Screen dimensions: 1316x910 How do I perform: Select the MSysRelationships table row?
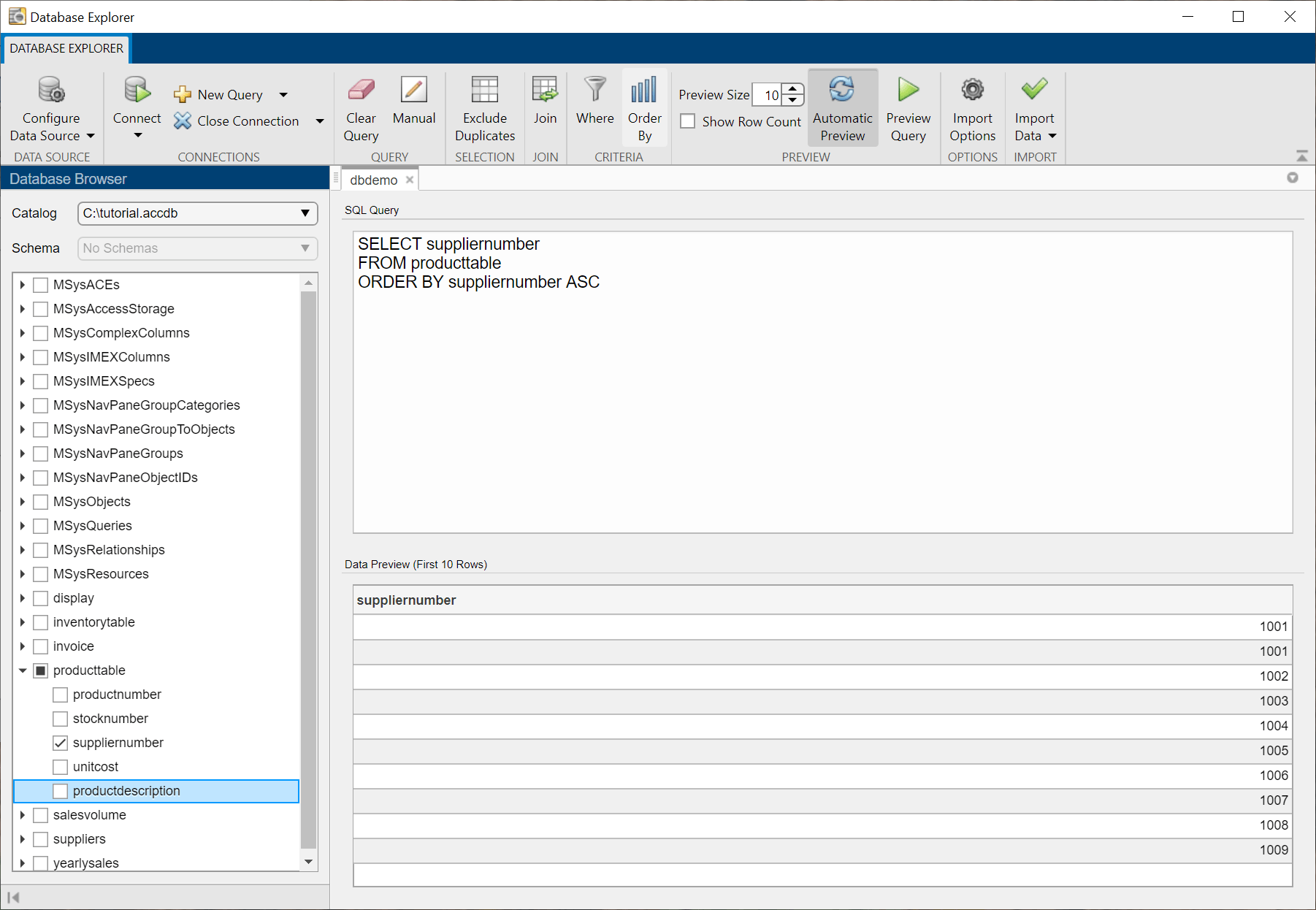pos(156,550)
